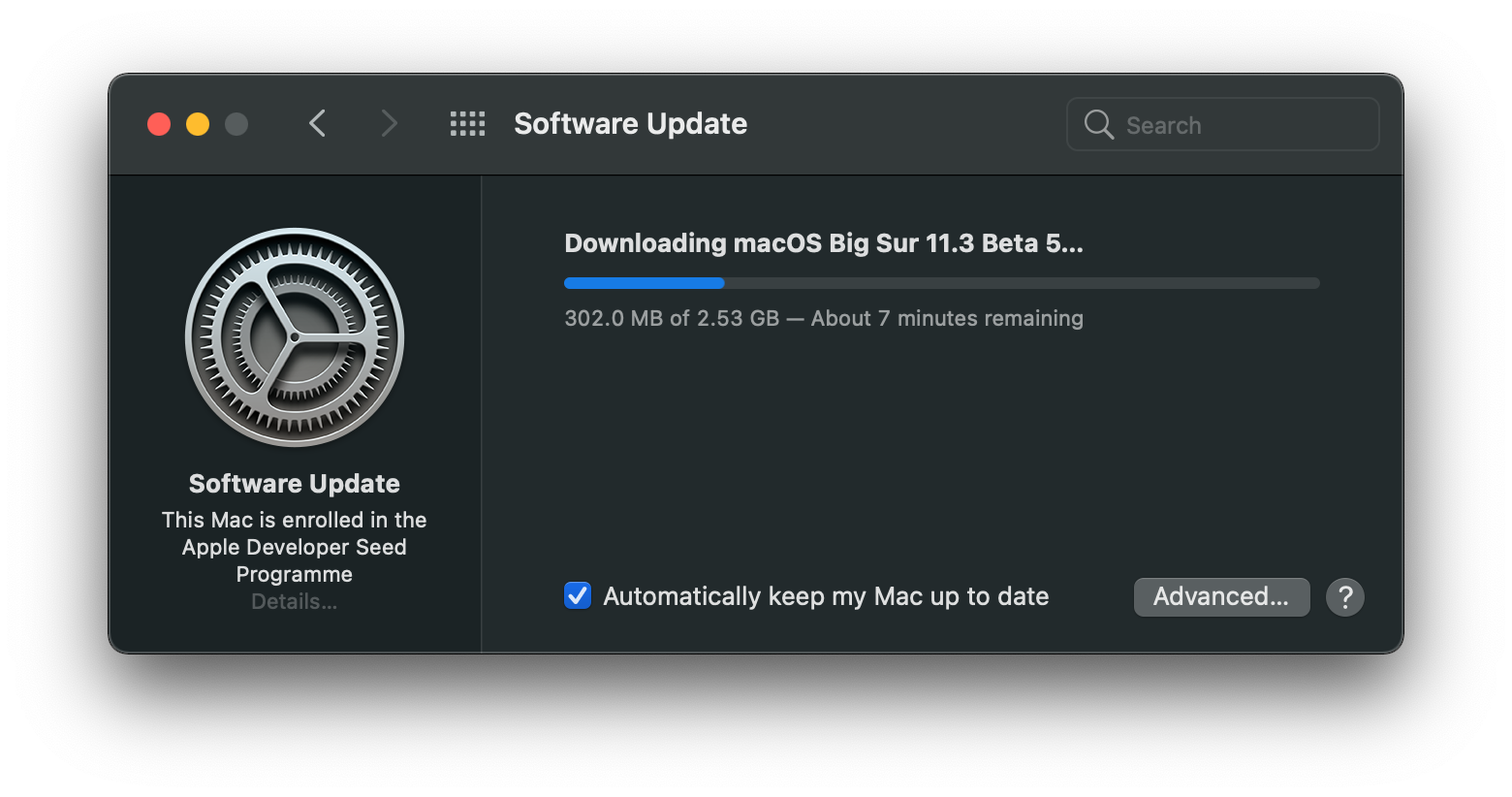Click the forward chevron in the toolbar
This screenshot has width=1512, height=797.
[x=389, y=124]
